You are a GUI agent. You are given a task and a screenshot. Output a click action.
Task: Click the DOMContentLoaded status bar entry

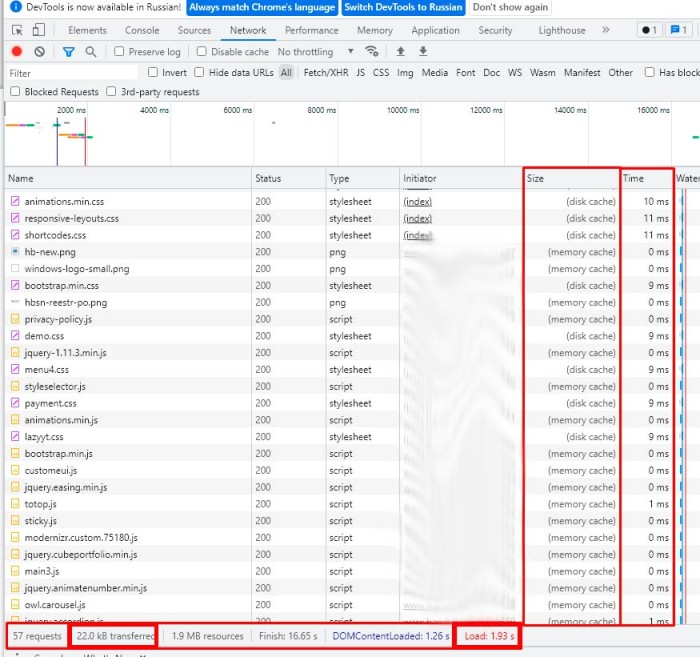point(391,636)
